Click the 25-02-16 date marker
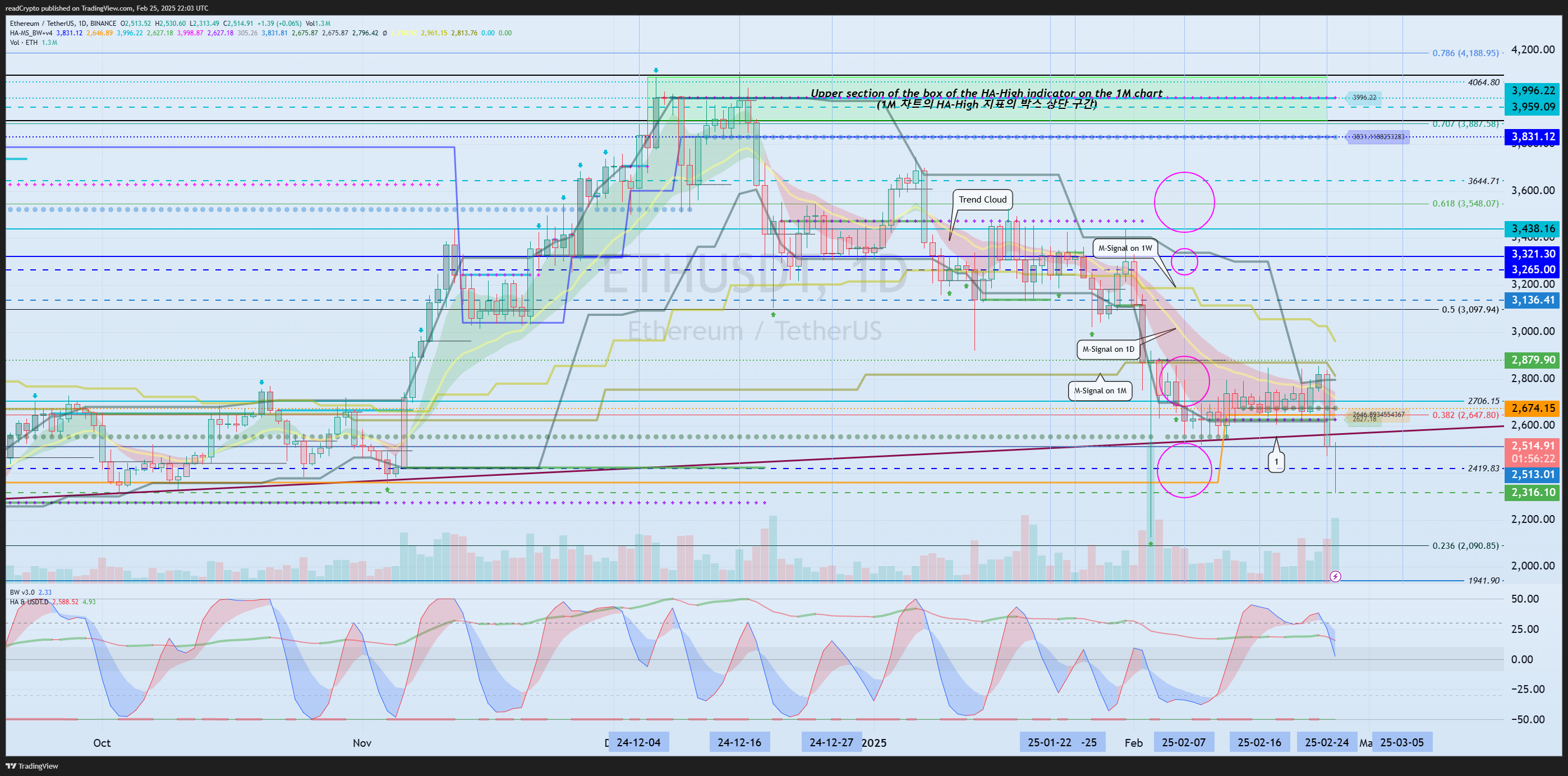 (x=1259, y=742)
